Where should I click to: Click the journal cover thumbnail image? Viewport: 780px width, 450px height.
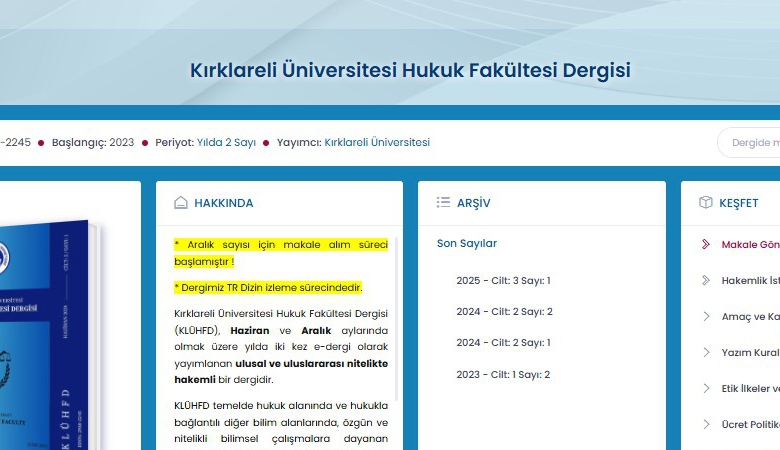(50, 330)
